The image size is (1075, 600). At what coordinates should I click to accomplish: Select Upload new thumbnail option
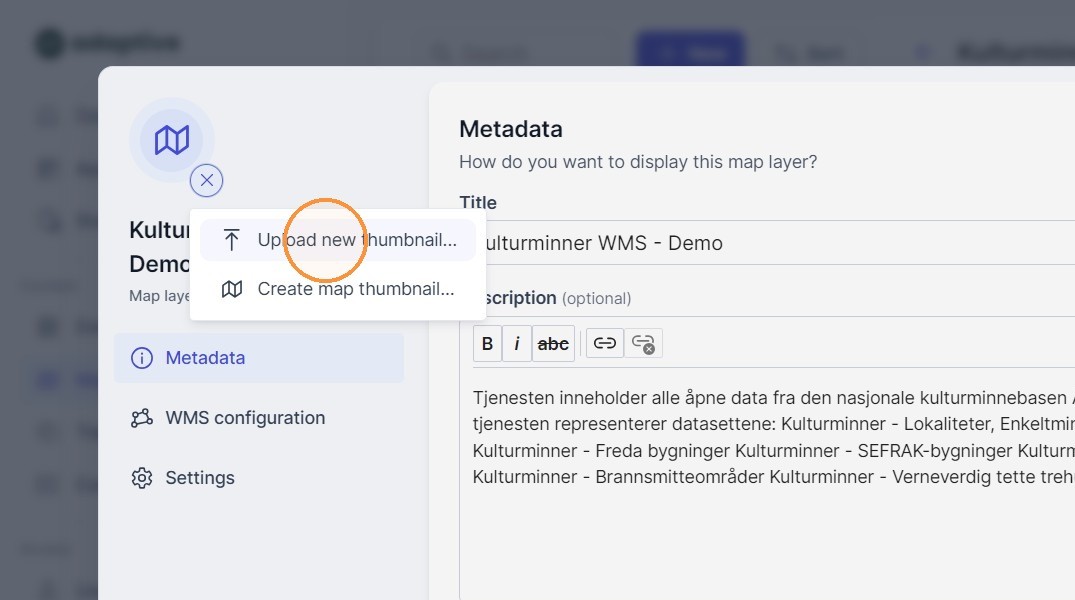(x=337, y=240)
